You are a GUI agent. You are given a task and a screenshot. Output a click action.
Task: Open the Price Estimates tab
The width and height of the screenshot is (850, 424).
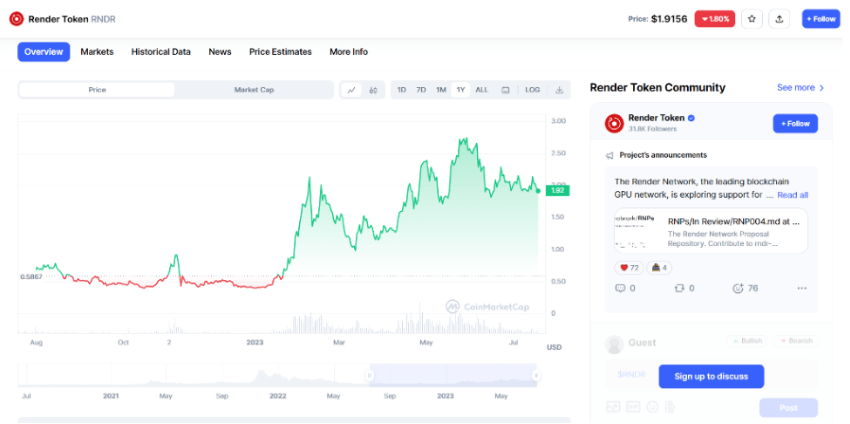pyautogui.click(x=280, y=52)
